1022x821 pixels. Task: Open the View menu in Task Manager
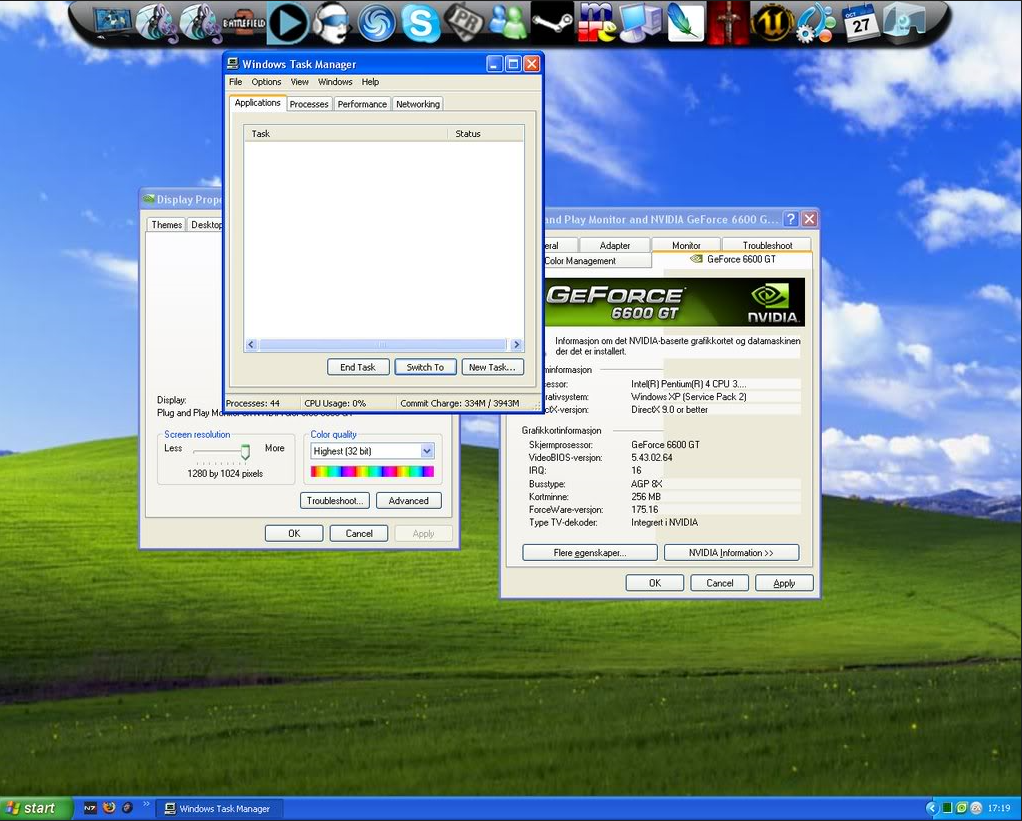299,81
